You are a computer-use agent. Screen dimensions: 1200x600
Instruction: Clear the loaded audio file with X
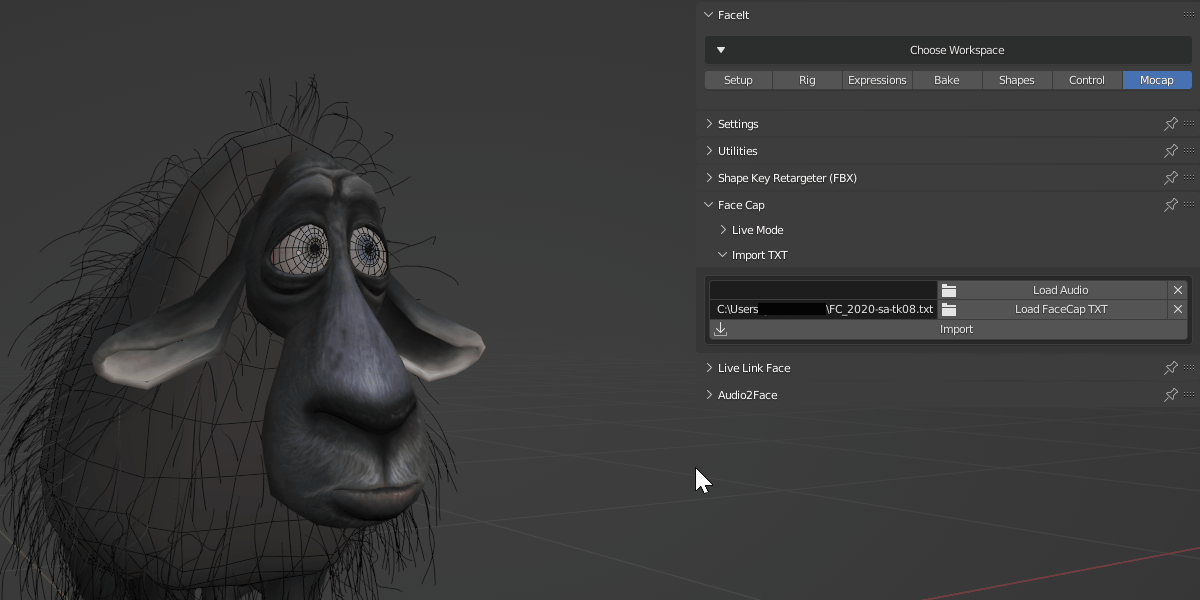[x=1178, y=290]
